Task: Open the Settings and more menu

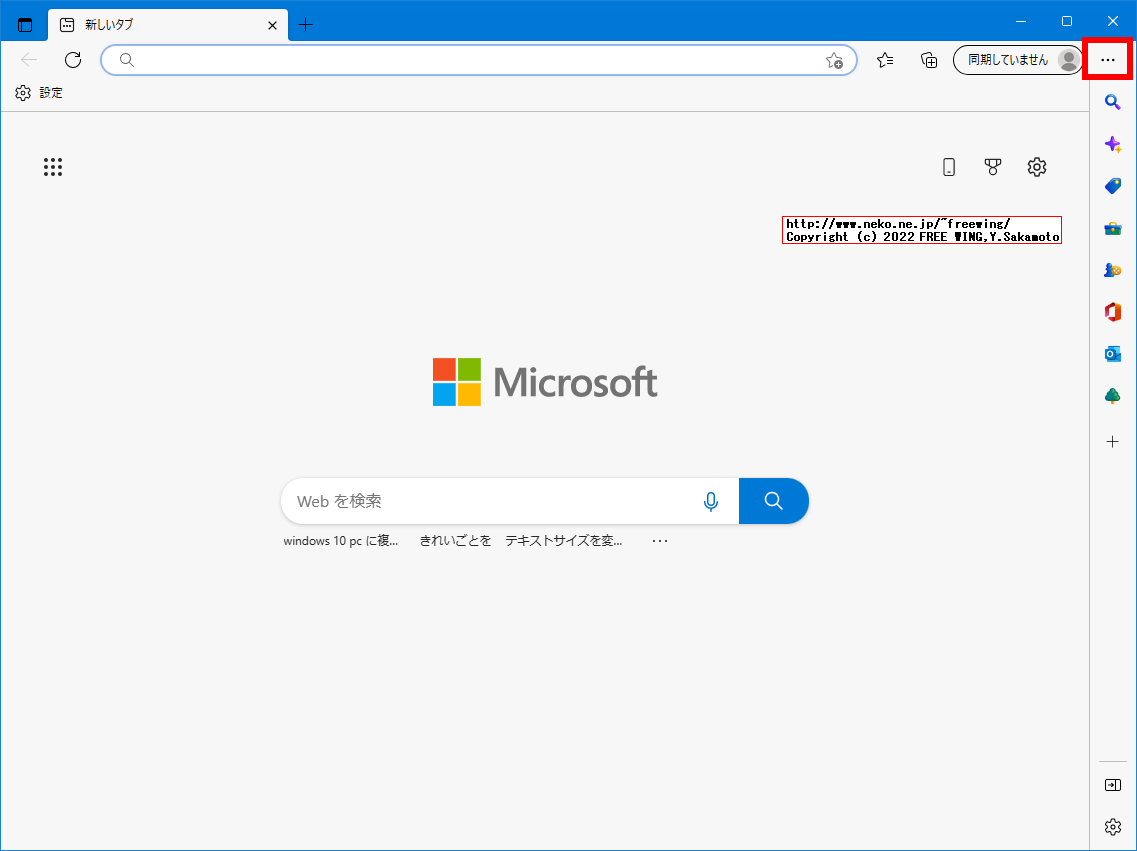Action: coord(1107,60)
